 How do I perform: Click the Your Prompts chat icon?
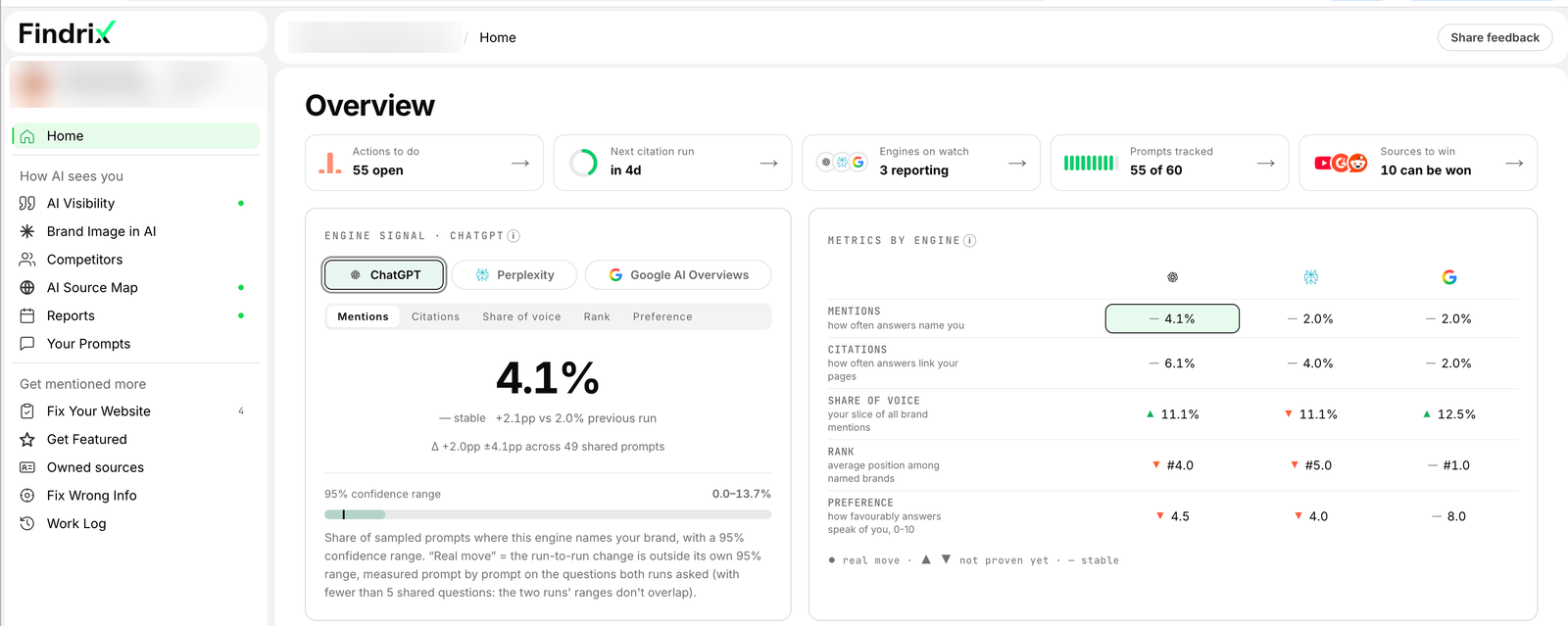coord(27,344)
